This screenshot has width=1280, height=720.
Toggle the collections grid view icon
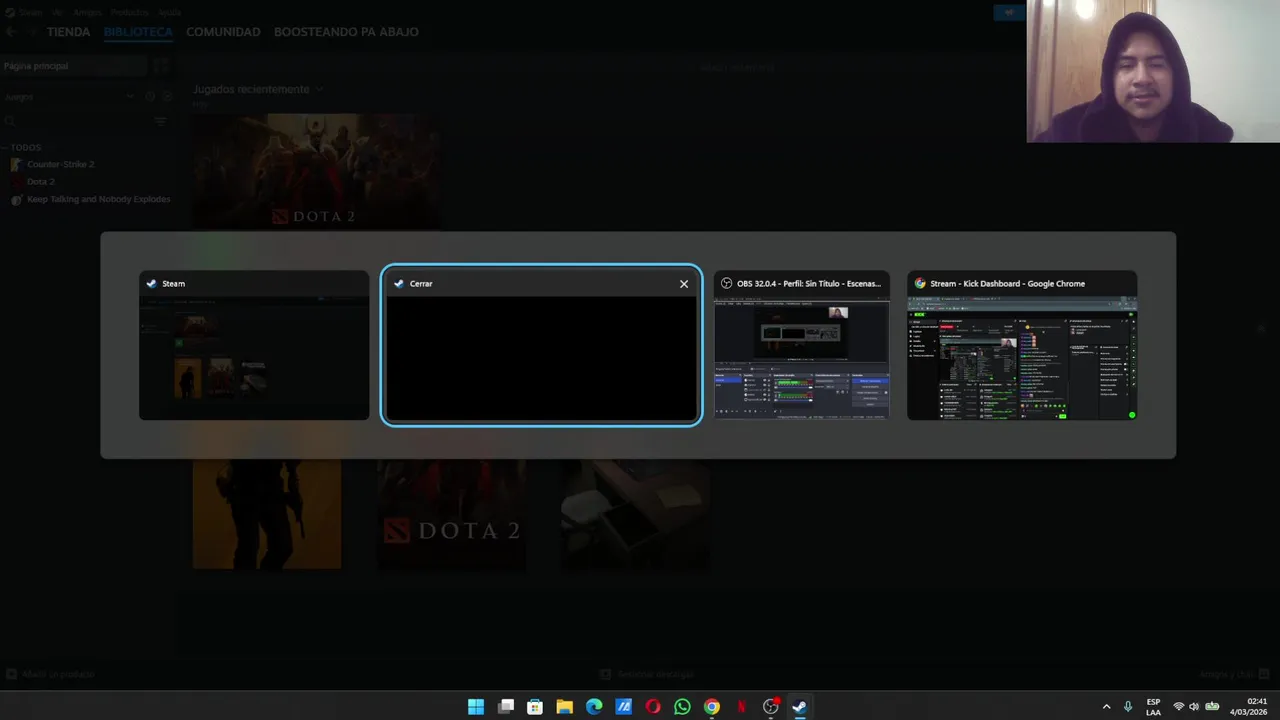coord(162,66)
